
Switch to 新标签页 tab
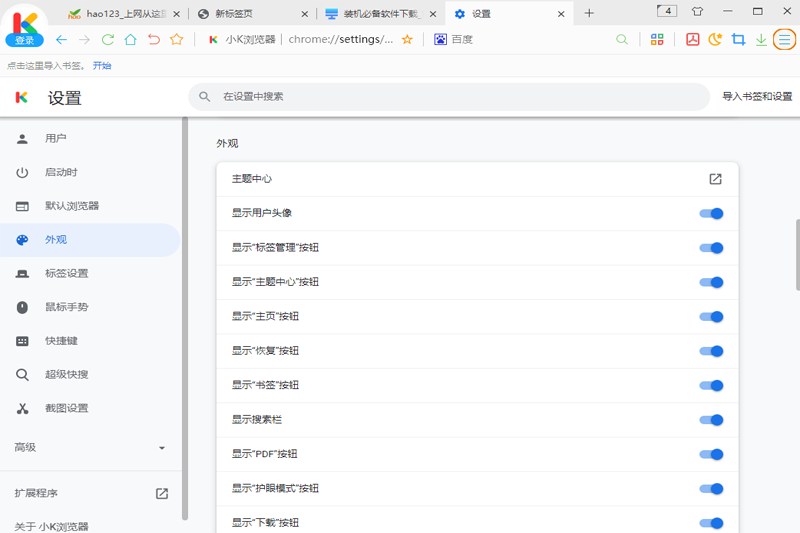click(x=247, y=14)
